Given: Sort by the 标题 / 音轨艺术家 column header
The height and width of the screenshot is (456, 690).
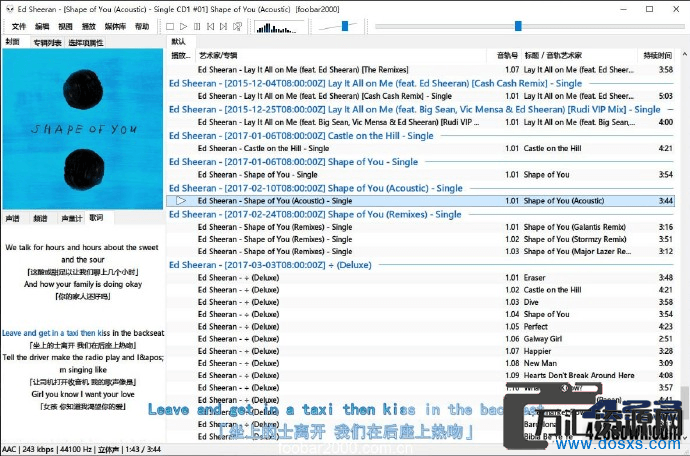Looking at the screenshot, I should [579, 55].
